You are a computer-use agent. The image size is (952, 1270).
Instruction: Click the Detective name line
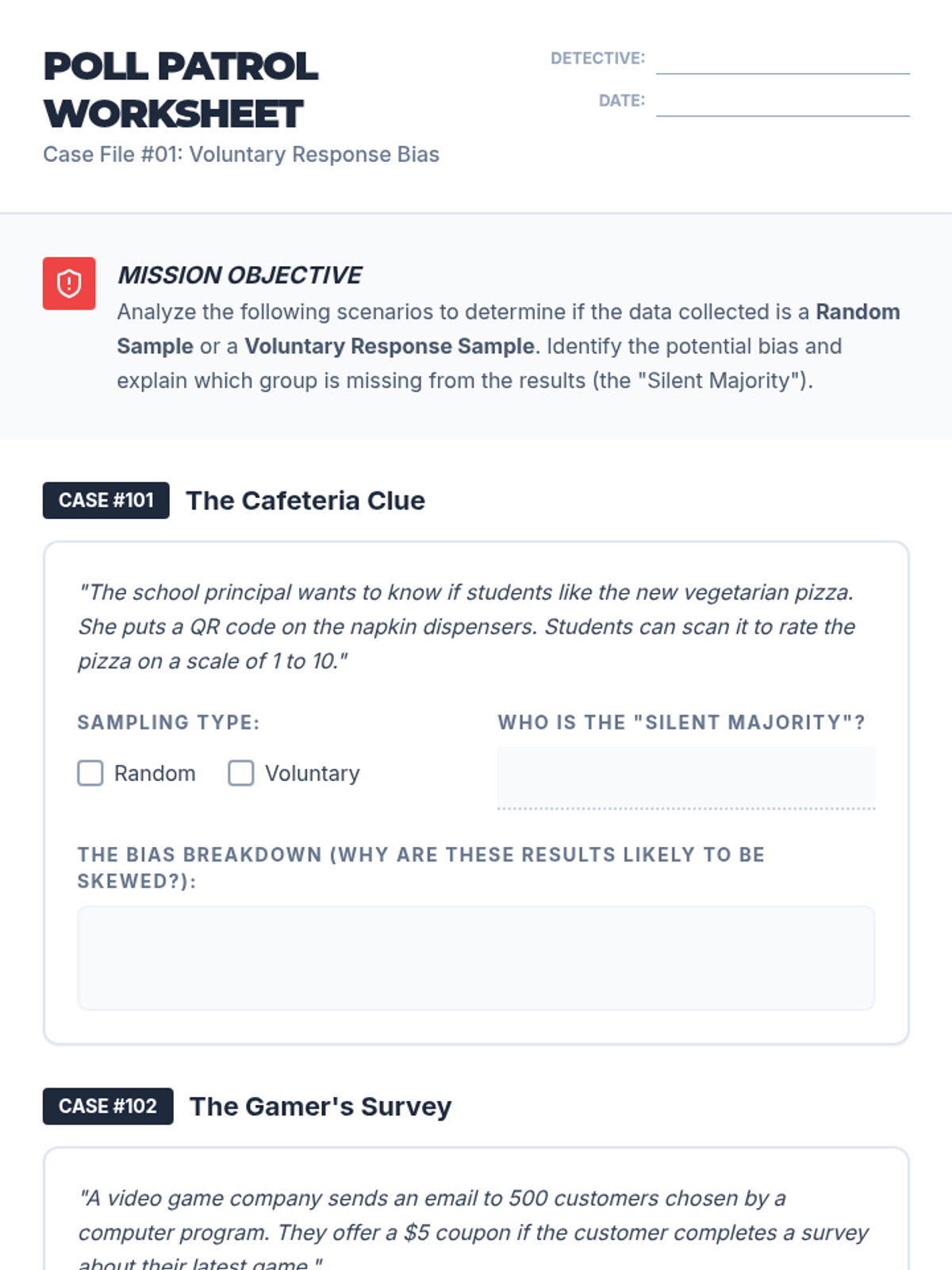783,59
